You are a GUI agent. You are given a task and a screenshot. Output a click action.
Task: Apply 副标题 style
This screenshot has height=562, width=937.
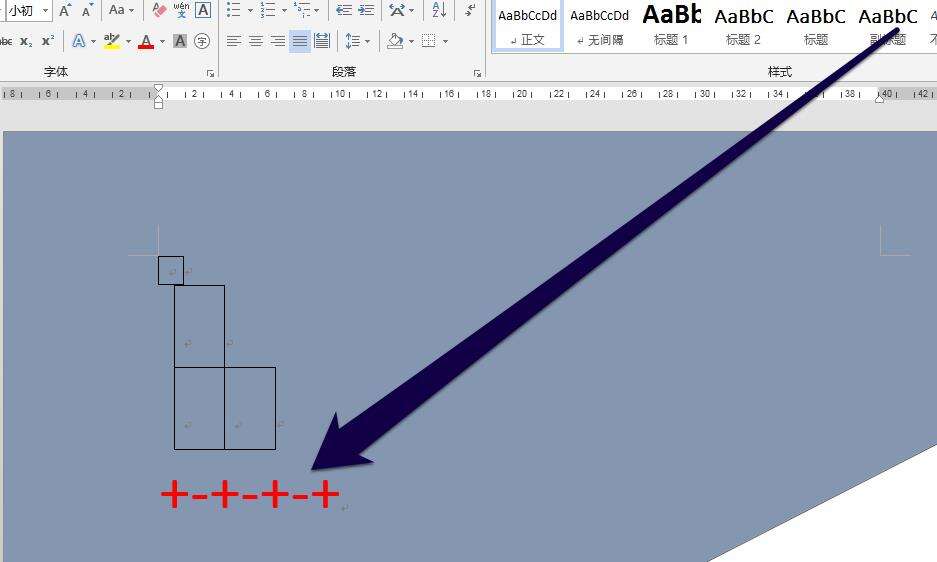pos(887,25)
